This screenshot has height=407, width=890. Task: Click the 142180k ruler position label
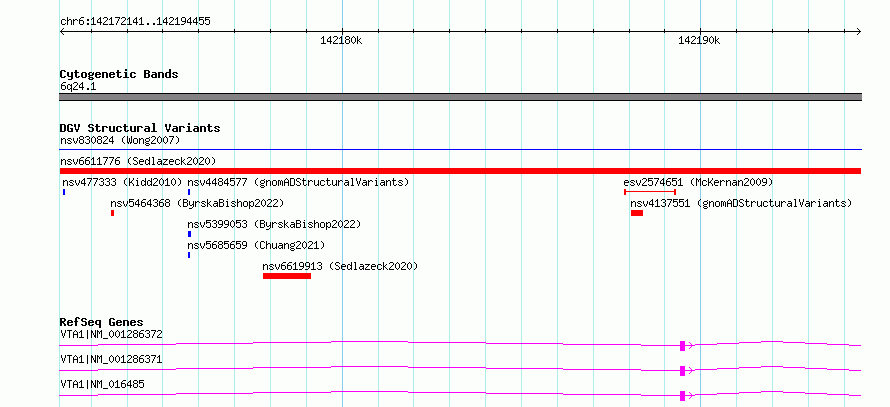coord(341,40)
